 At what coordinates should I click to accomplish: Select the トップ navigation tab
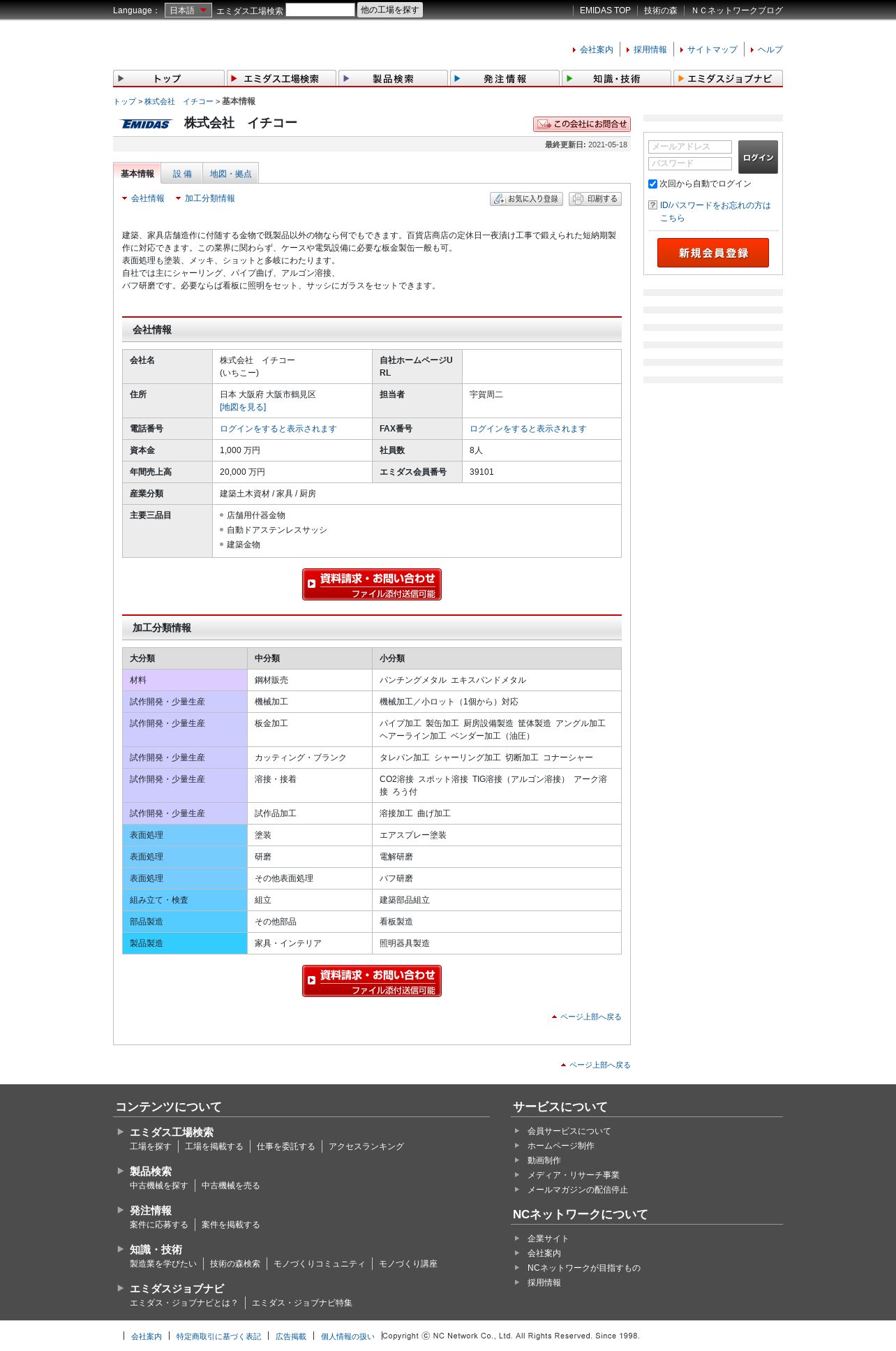[168, 78]
